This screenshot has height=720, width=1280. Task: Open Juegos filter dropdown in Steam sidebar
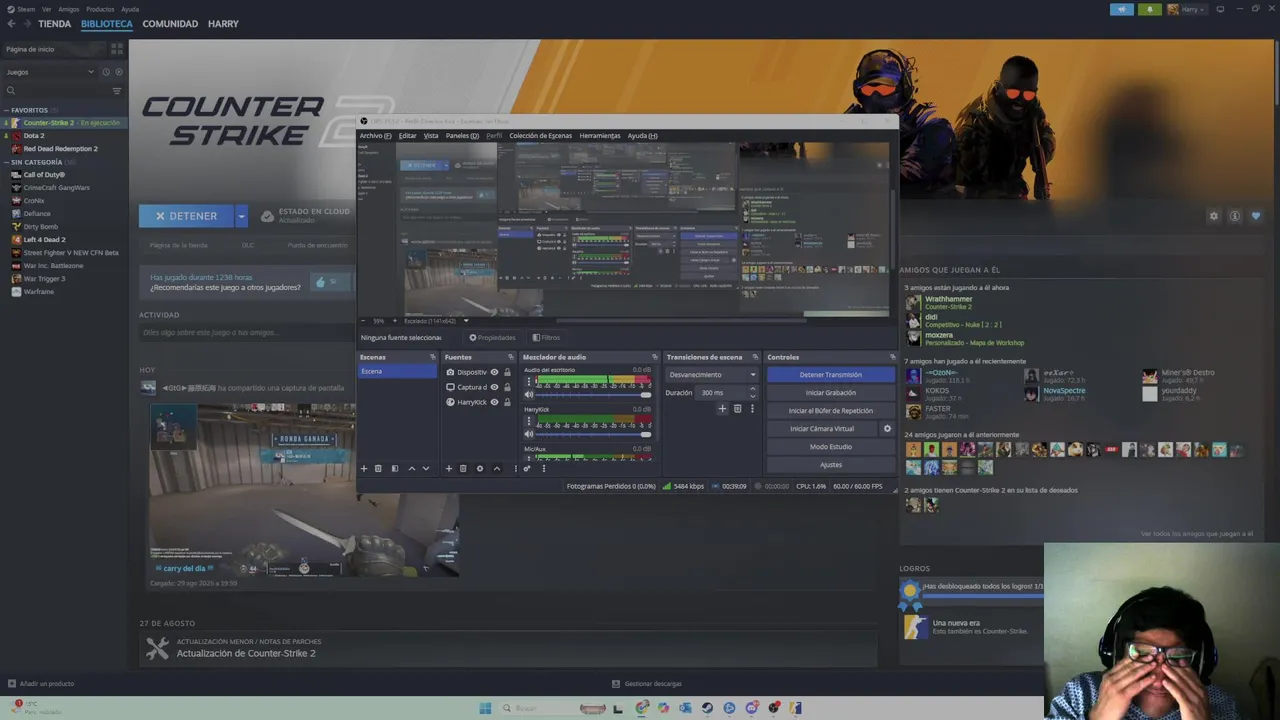pyautogui.click(x=49, y=72)
